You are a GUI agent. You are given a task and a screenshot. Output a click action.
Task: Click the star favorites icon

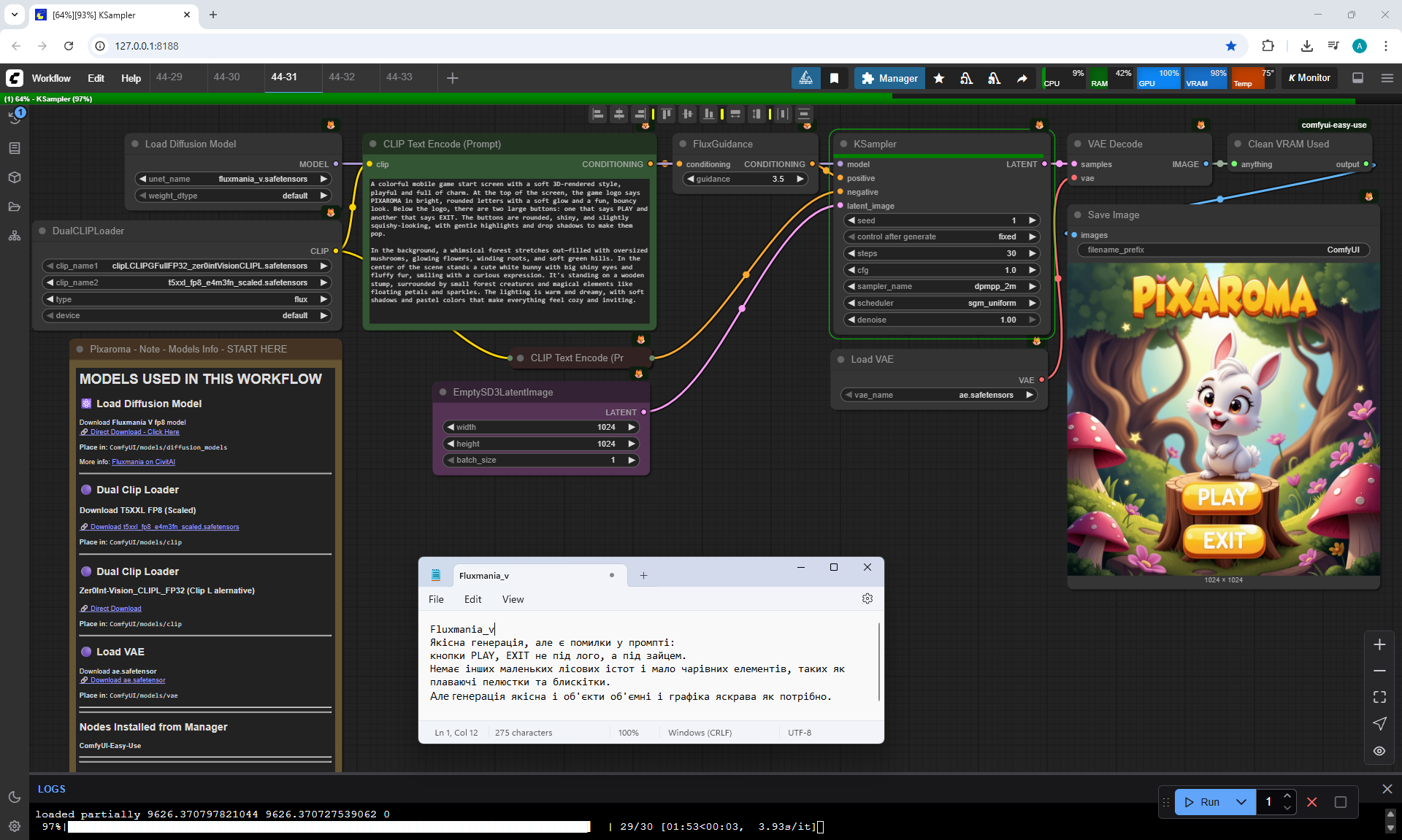[939, 78]
